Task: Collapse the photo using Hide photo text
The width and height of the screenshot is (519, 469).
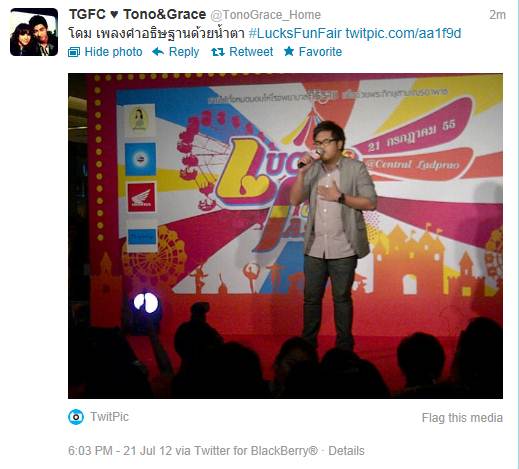Action: pyautogui.click(x=113, y=52)
